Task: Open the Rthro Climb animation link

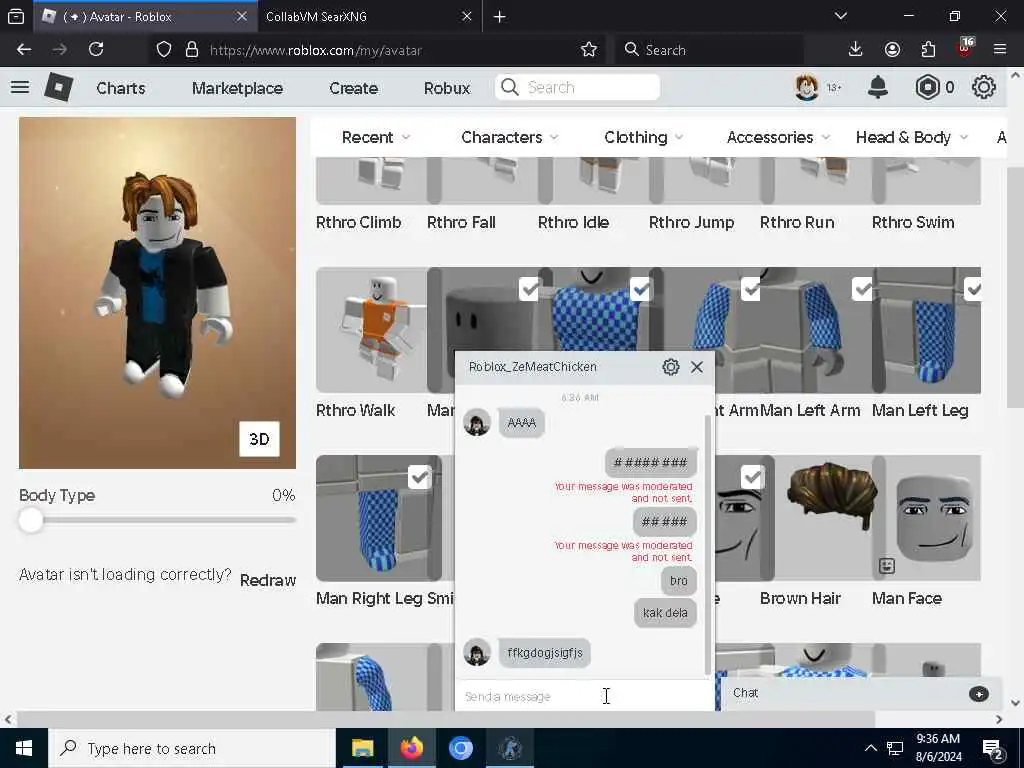Action: click(x=359, y=222)
